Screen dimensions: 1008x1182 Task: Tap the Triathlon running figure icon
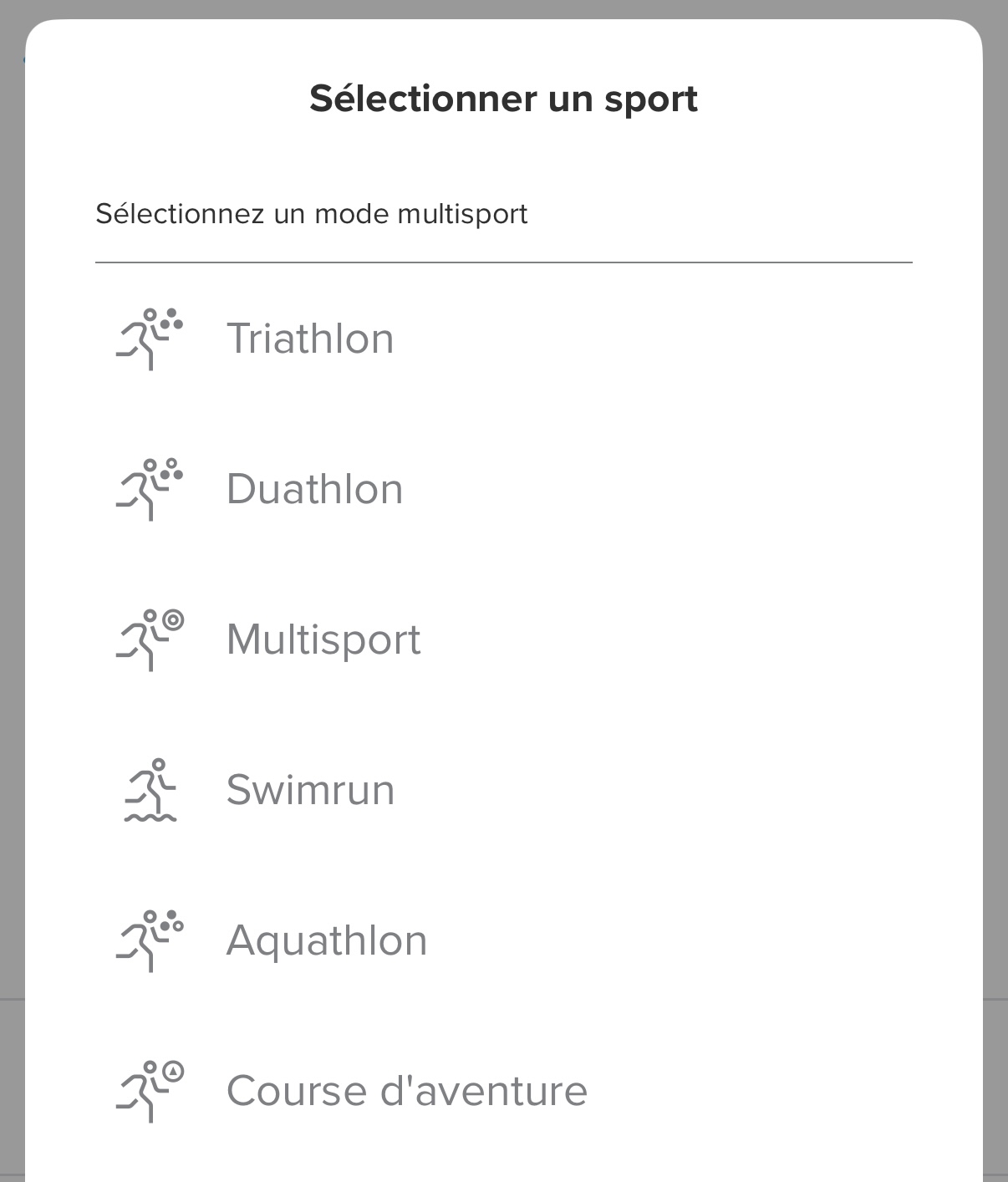(150, 339)
